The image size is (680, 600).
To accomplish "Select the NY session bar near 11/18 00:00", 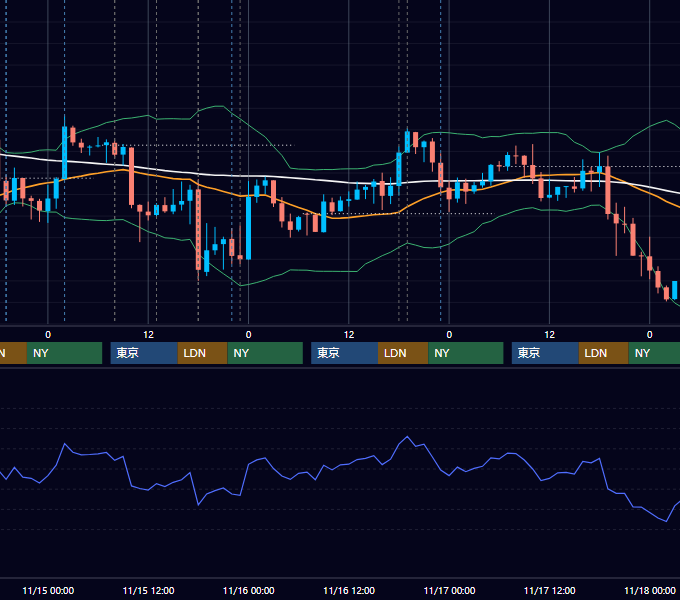I will pyautogui.click(x=654, y=353).
